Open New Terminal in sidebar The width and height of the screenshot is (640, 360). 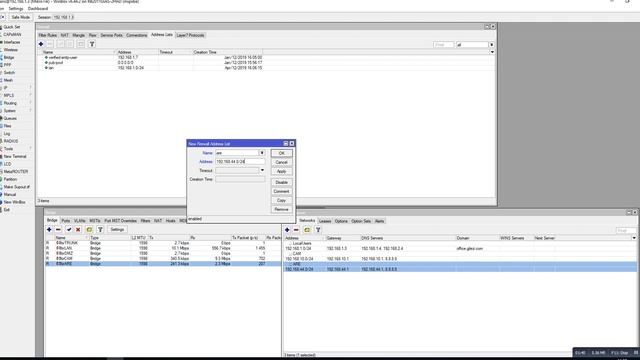click(15, 157)
